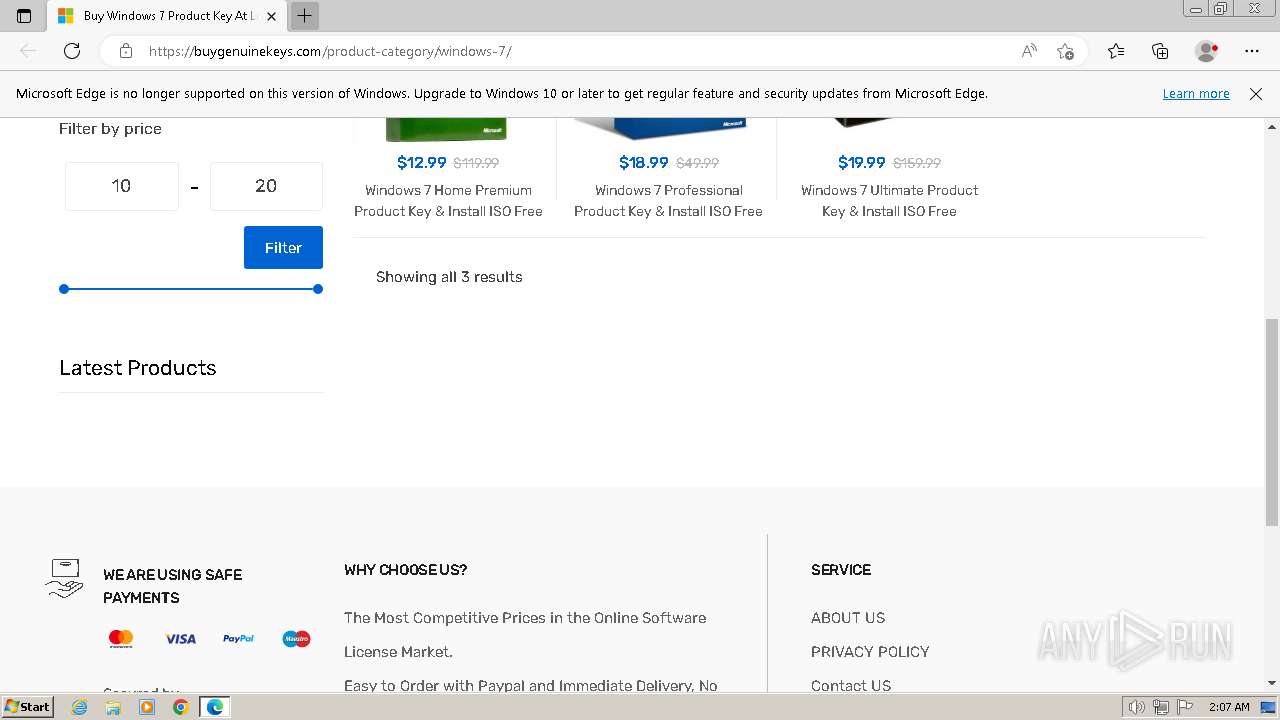Click the minimum price field showing 10
Image resolution: width=1280 pixels, height=720 pixels.
click(122, 186)
